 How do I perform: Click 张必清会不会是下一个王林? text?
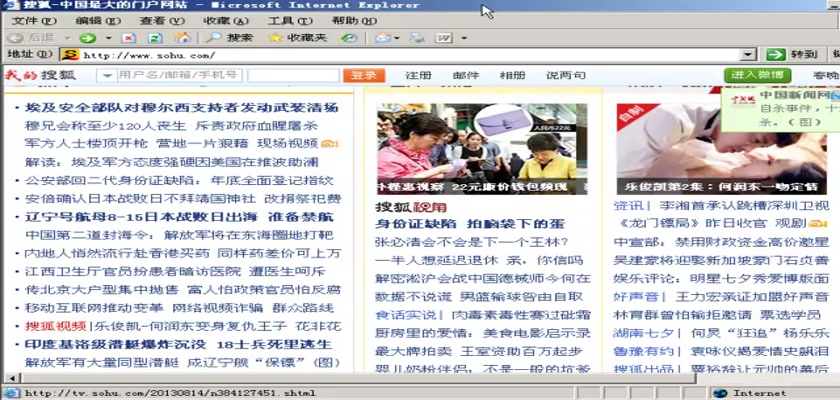pos(472,242)
